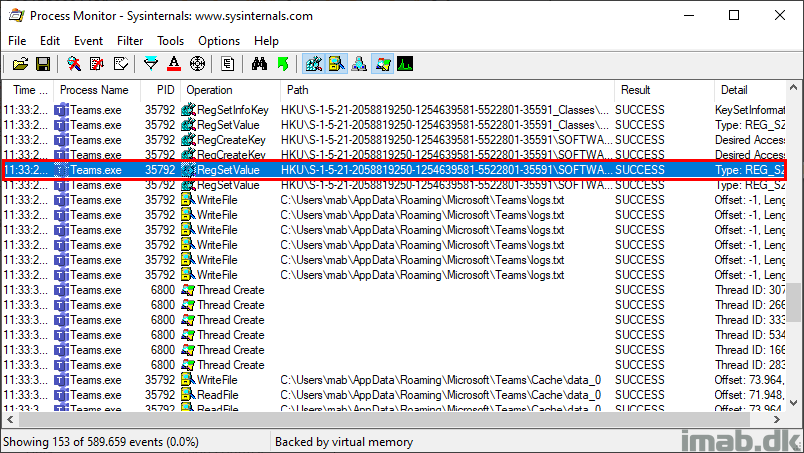Click the Operation column header
This screenshot has height=453, width=804.
pyautogui.click(x=230, y=90)
